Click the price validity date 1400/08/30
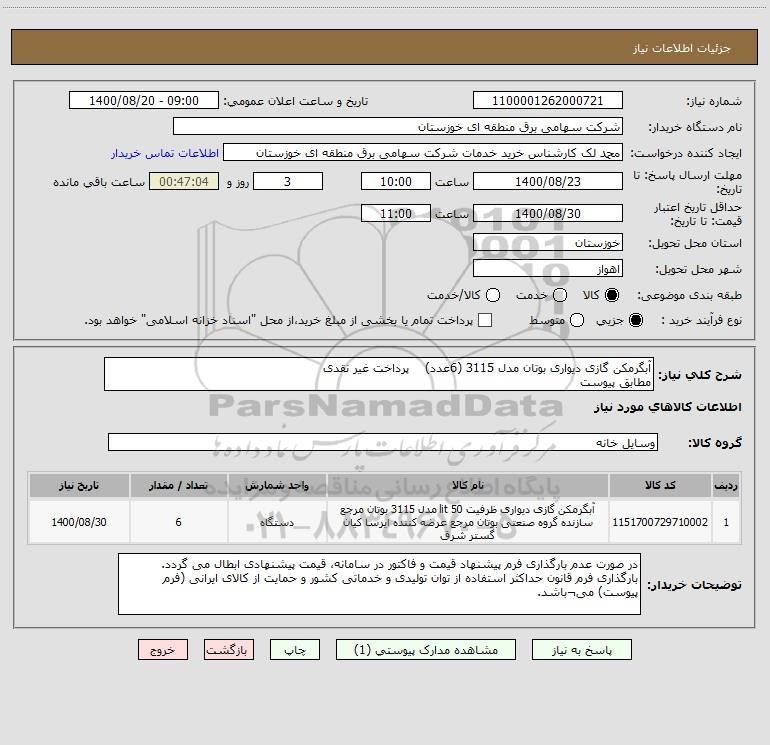The image size is (770, 745). tap(548, 213)
